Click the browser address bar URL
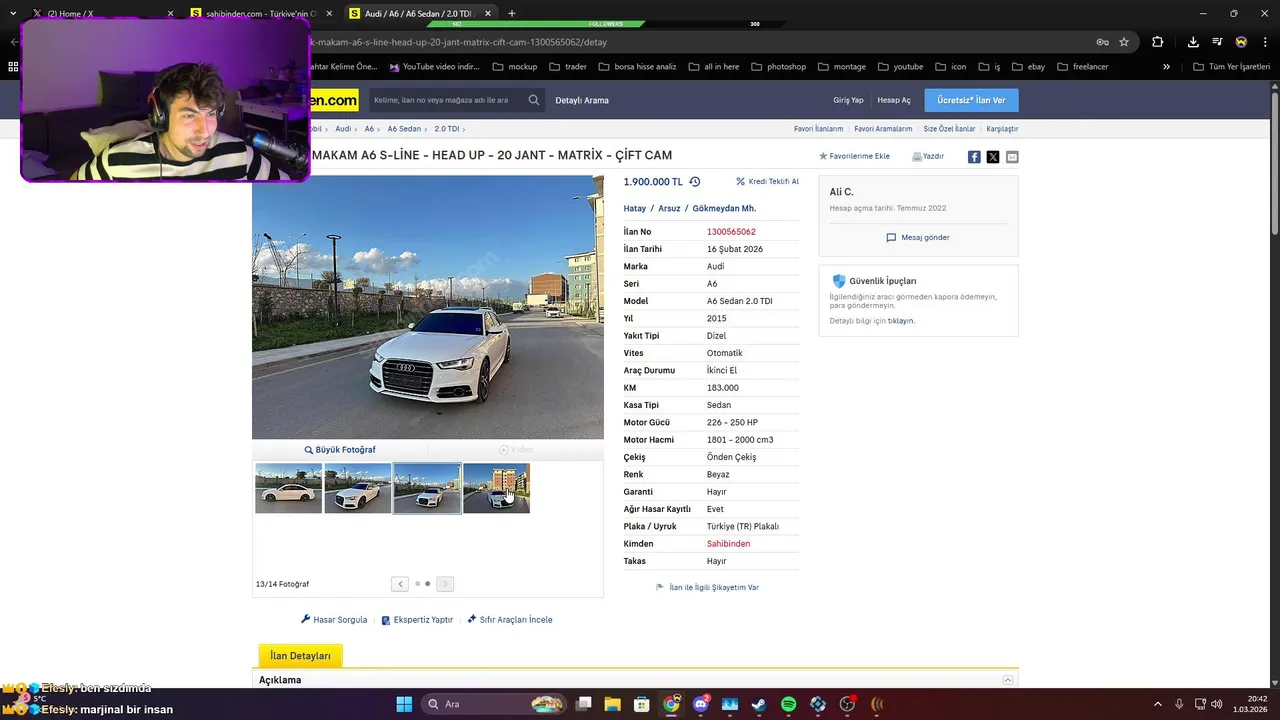The height and width of the screenshot is (720, 1280). pos(458,42)
